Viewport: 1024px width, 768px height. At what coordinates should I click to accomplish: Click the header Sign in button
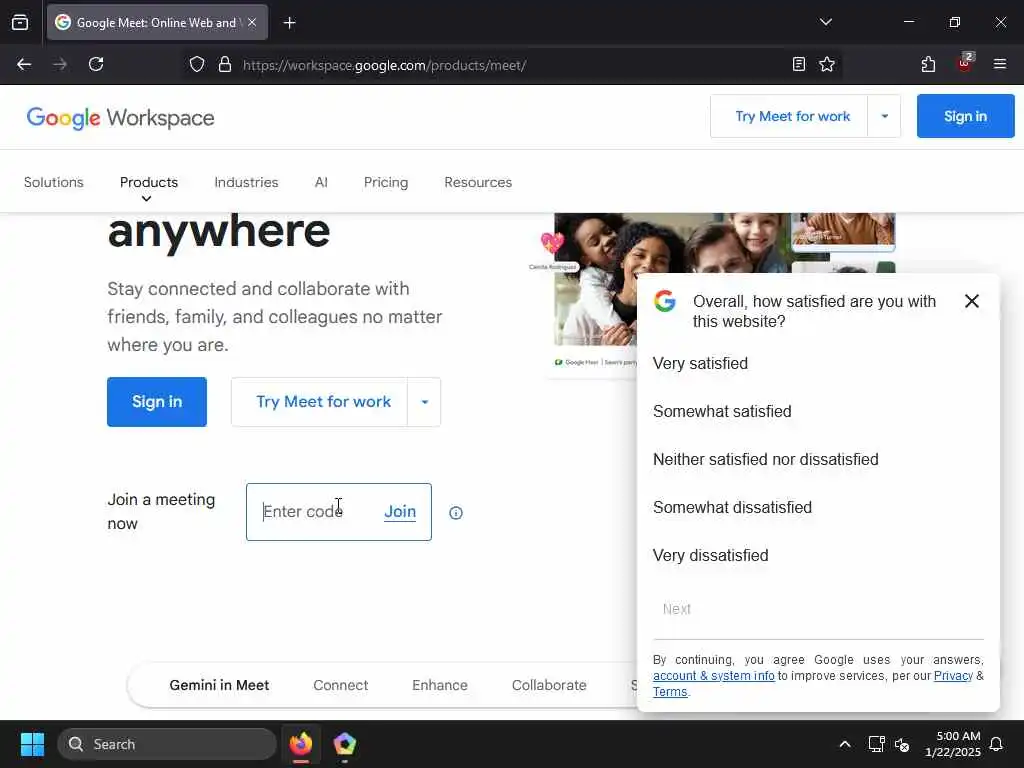tap(965, 116)
